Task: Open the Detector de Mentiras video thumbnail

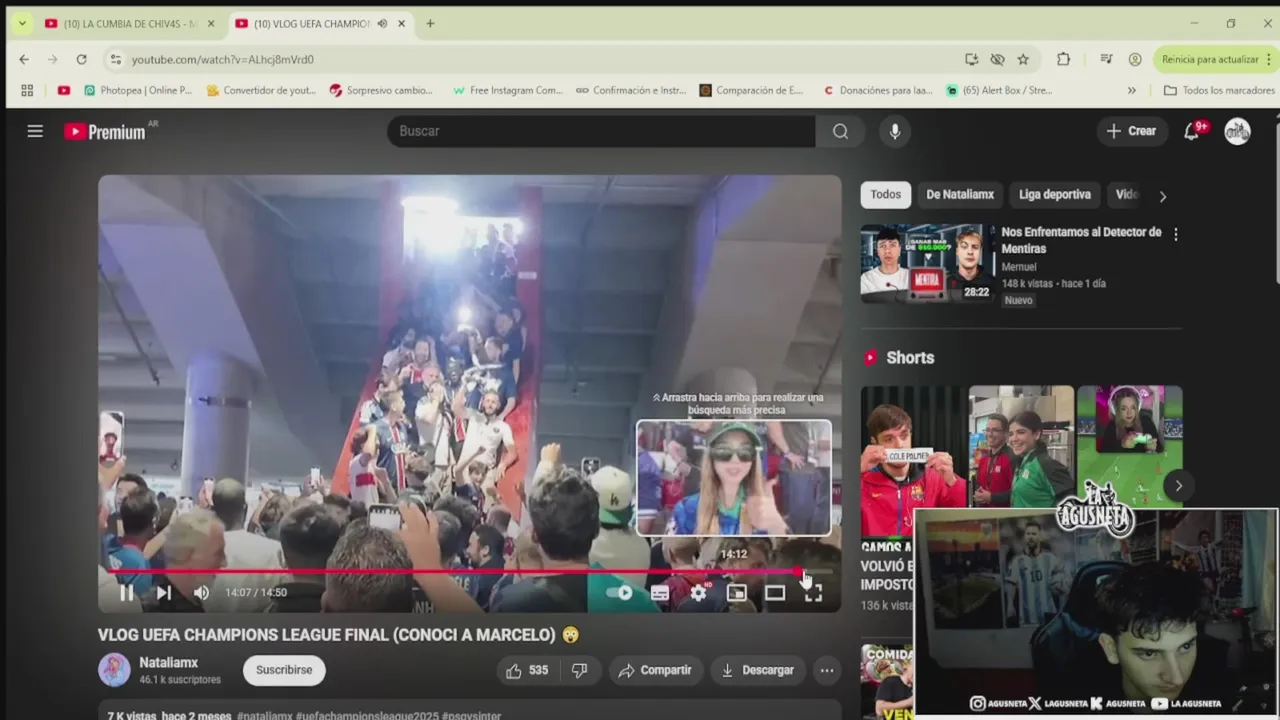Action: 927,263
